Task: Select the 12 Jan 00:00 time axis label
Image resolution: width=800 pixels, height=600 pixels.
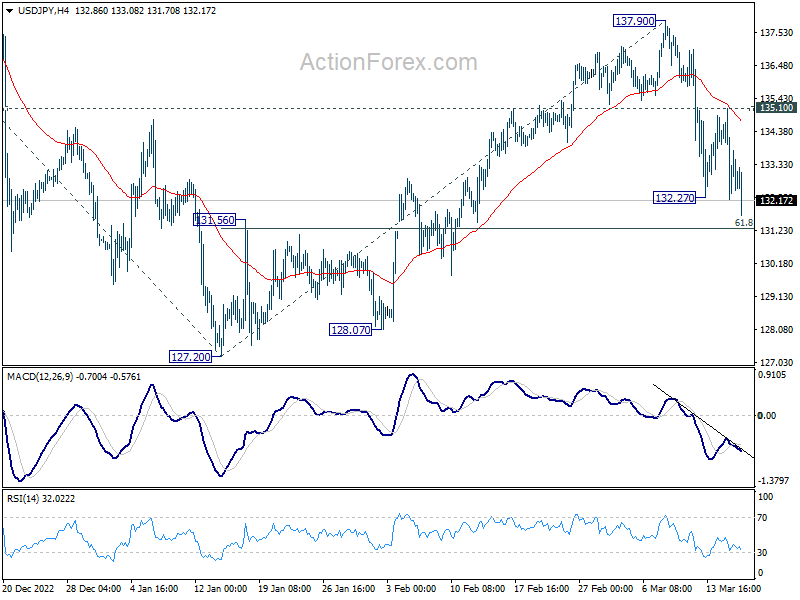Action: 220,589
